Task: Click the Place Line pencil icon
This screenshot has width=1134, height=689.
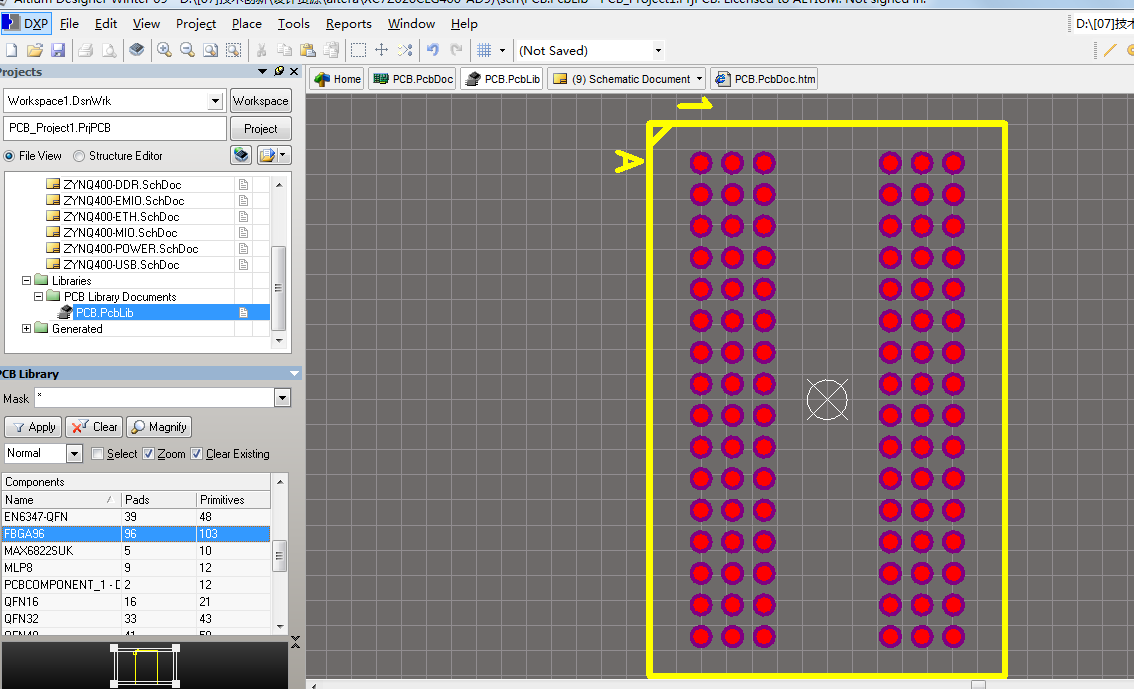Action: tap(1110, 51)
